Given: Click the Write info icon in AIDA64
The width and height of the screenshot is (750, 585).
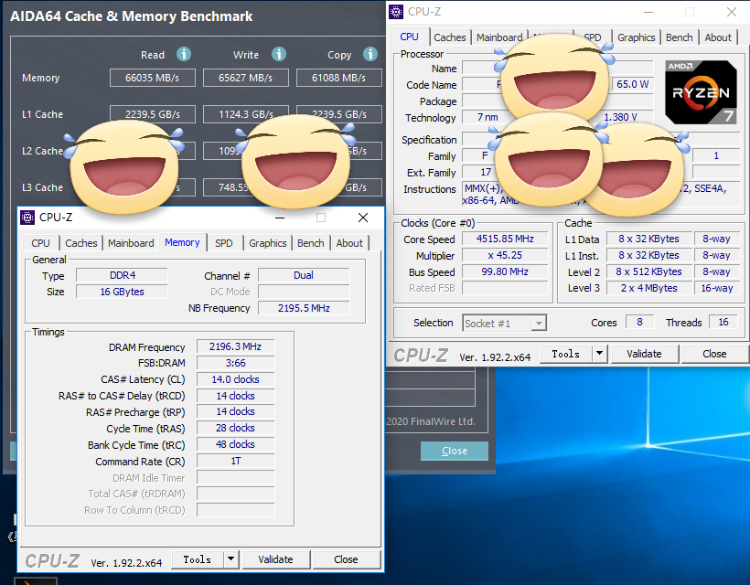Looking at the screenshot, I should click(279, 54).
